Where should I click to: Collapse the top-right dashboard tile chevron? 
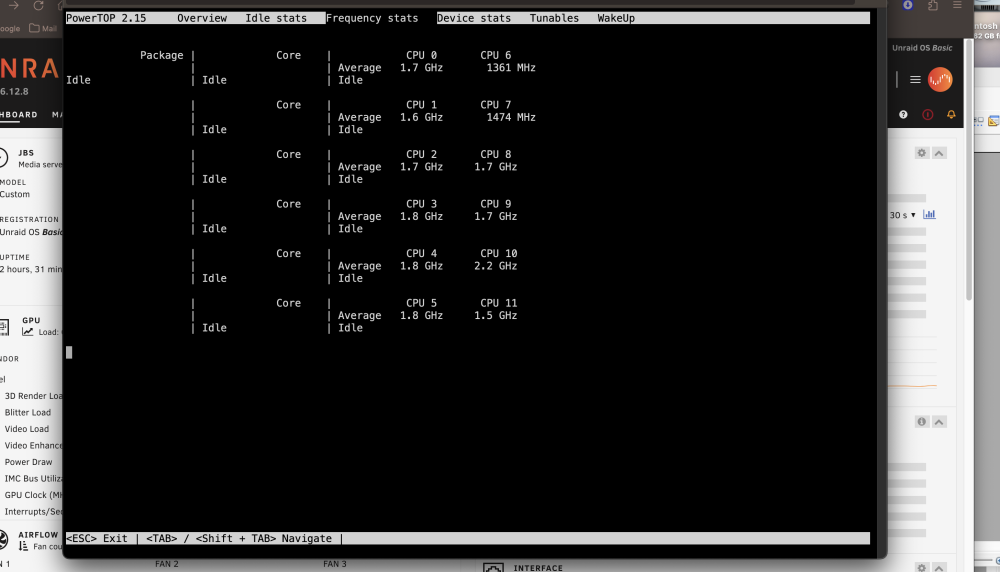tap(939, 153)
